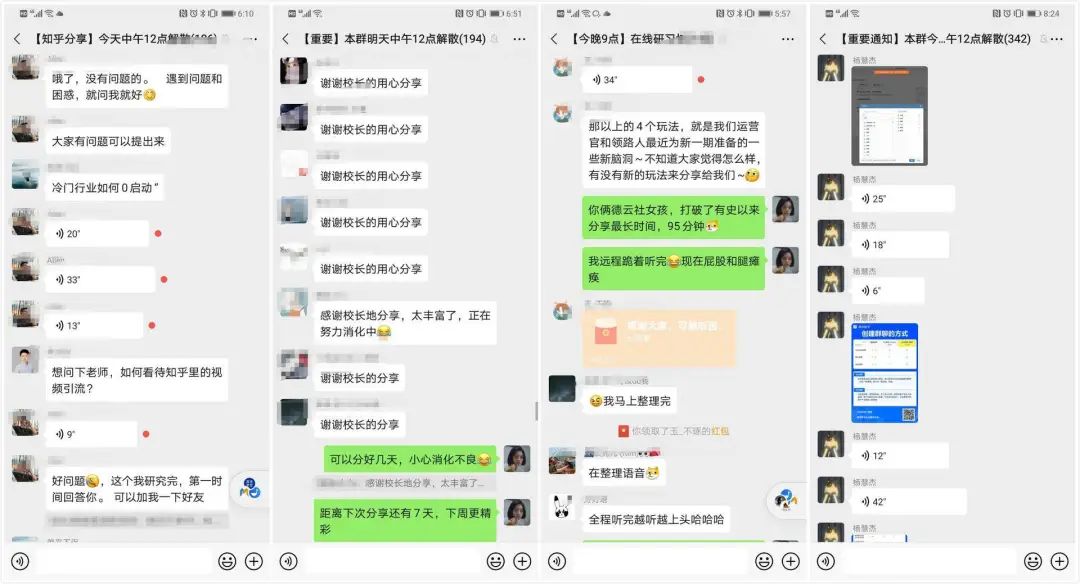Open the blue 创建群聊的方式 image
The height and width of the screenshot is (584, 1080).
tap(884, 373)
